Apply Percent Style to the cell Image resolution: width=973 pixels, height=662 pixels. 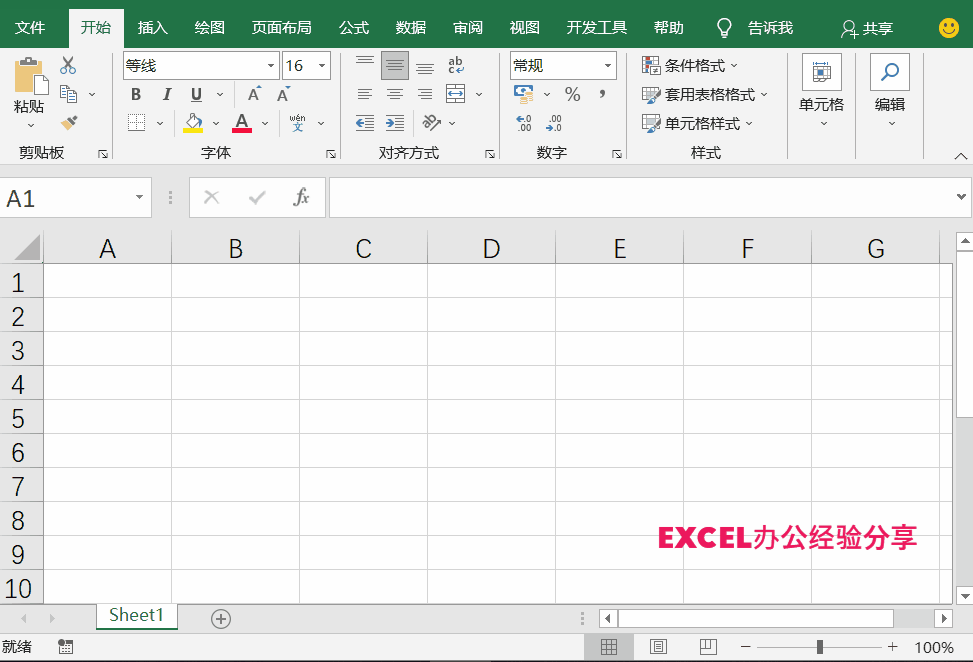[573, 93]
